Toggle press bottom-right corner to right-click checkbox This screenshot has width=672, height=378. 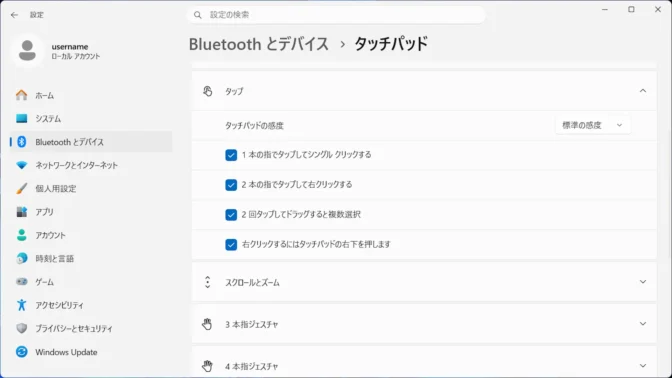231,245
